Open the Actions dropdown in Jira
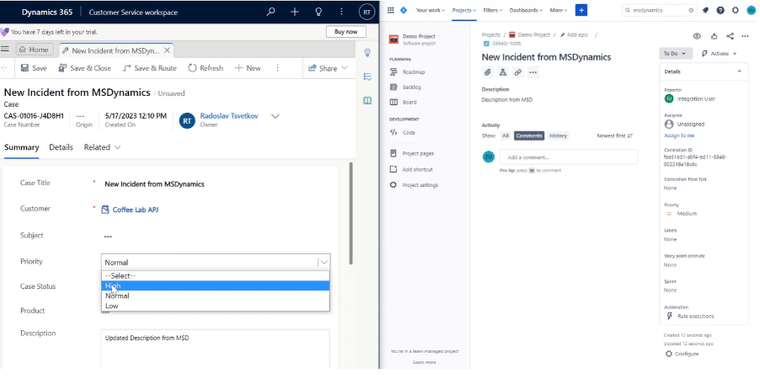760x378 pixels. [719, 54]
